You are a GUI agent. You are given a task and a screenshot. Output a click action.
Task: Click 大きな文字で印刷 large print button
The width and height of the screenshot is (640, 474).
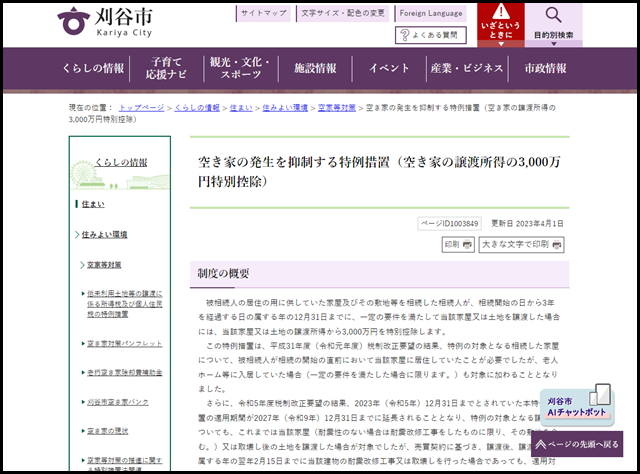point(521,244)
